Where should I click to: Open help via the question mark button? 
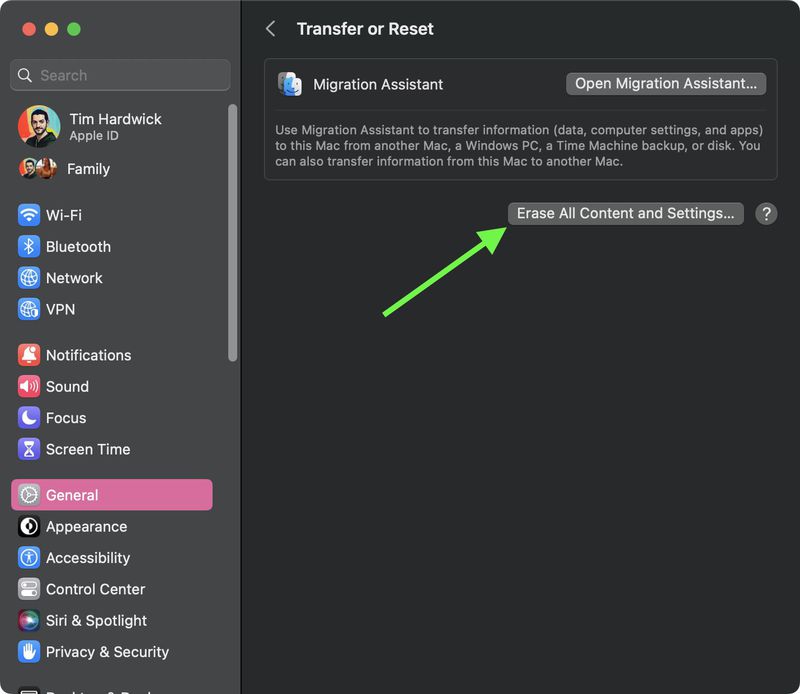pyautogui.click(x=766, y=213)
